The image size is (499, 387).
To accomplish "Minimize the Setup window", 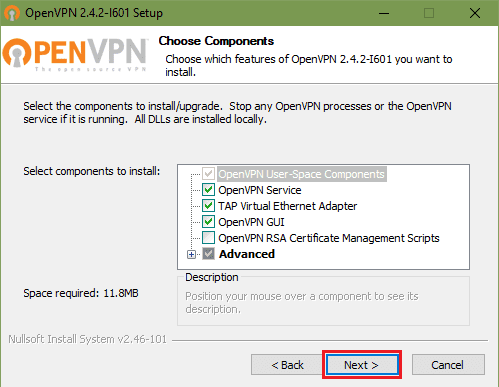I will [384, 13].
